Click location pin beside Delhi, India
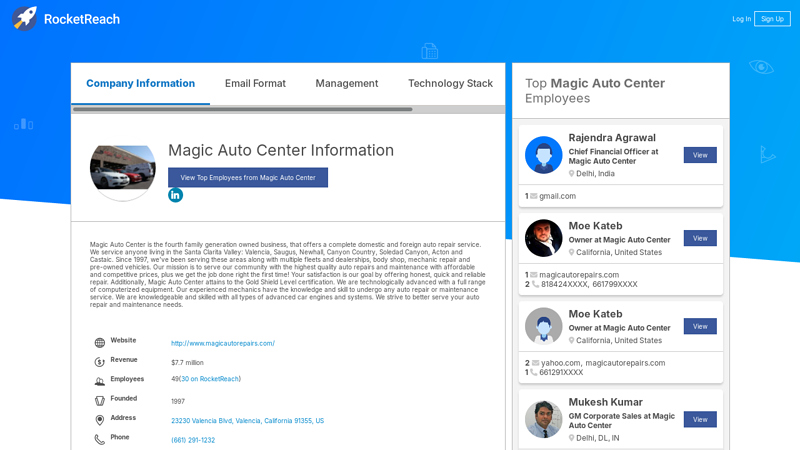This screenshot has width=800, height=450. pos(571,173)
